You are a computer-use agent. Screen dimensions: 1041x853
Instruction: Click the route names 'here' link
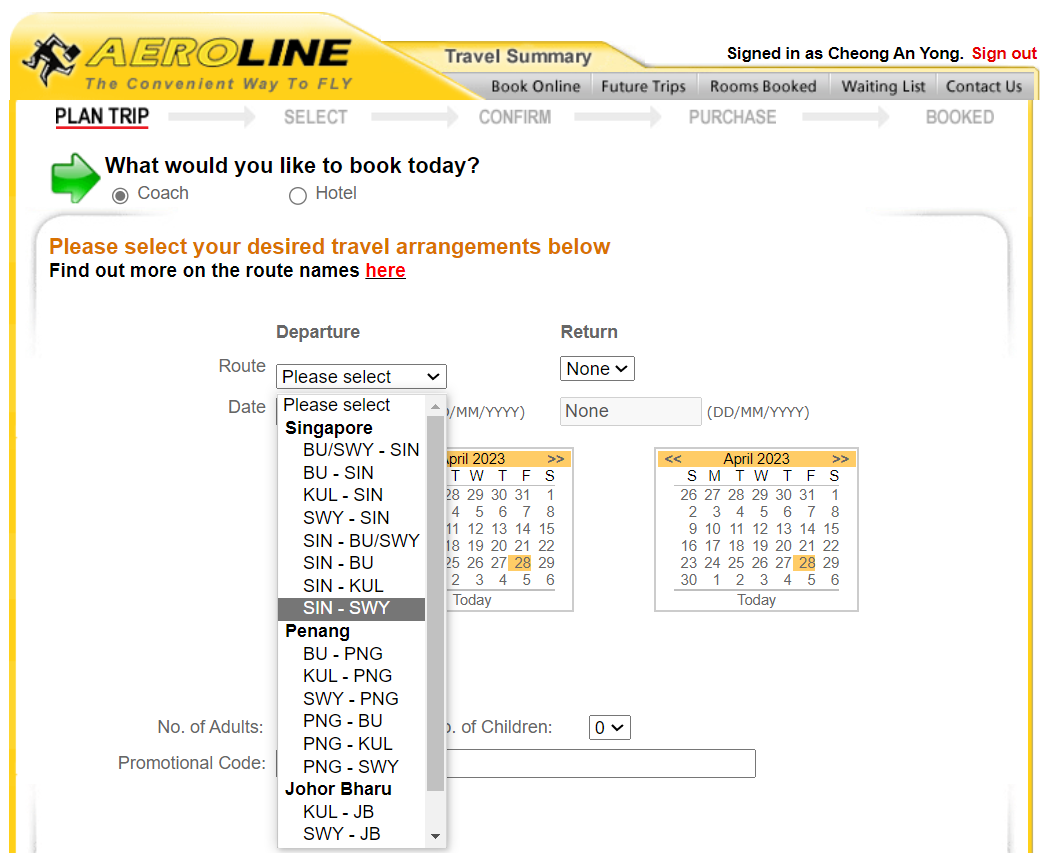click(x=385, y=271)
